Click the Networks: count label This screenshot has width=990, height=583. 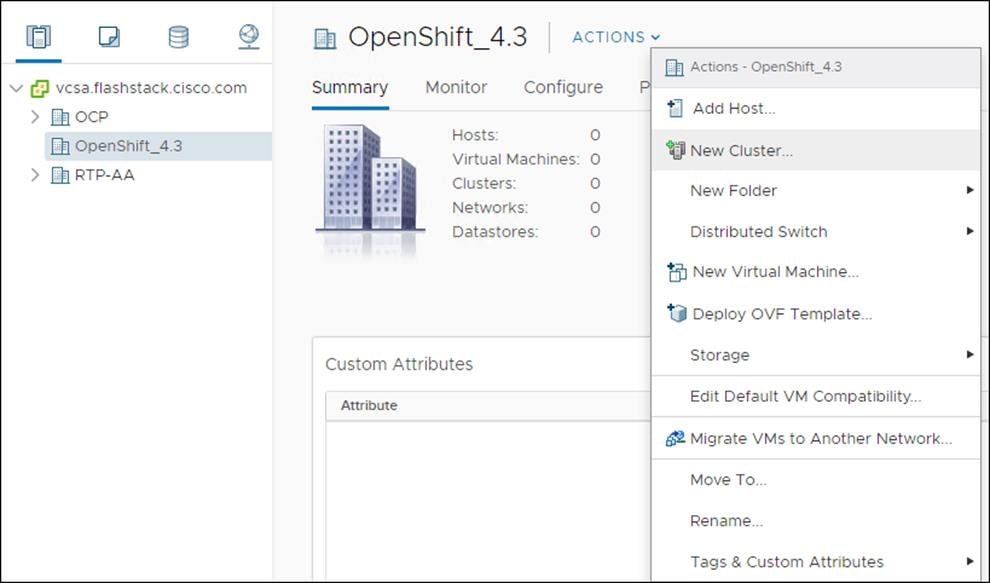pos(489,207)
